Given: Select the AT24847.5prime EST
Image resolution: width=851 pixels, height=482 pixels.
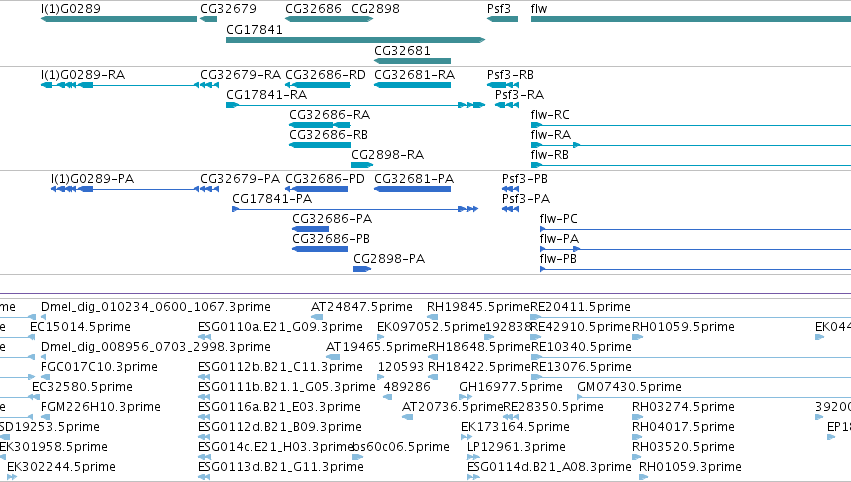Looking at the screenshot, I should (317, 317).
